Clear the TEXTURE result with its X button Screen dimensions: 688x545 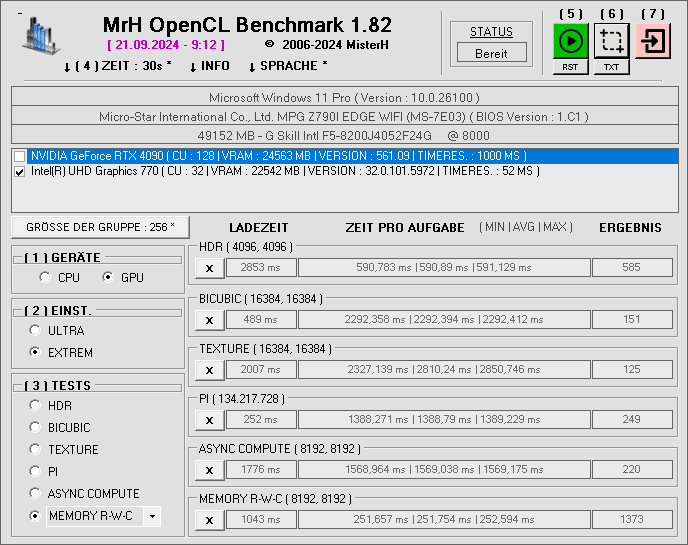click(210, 369)
